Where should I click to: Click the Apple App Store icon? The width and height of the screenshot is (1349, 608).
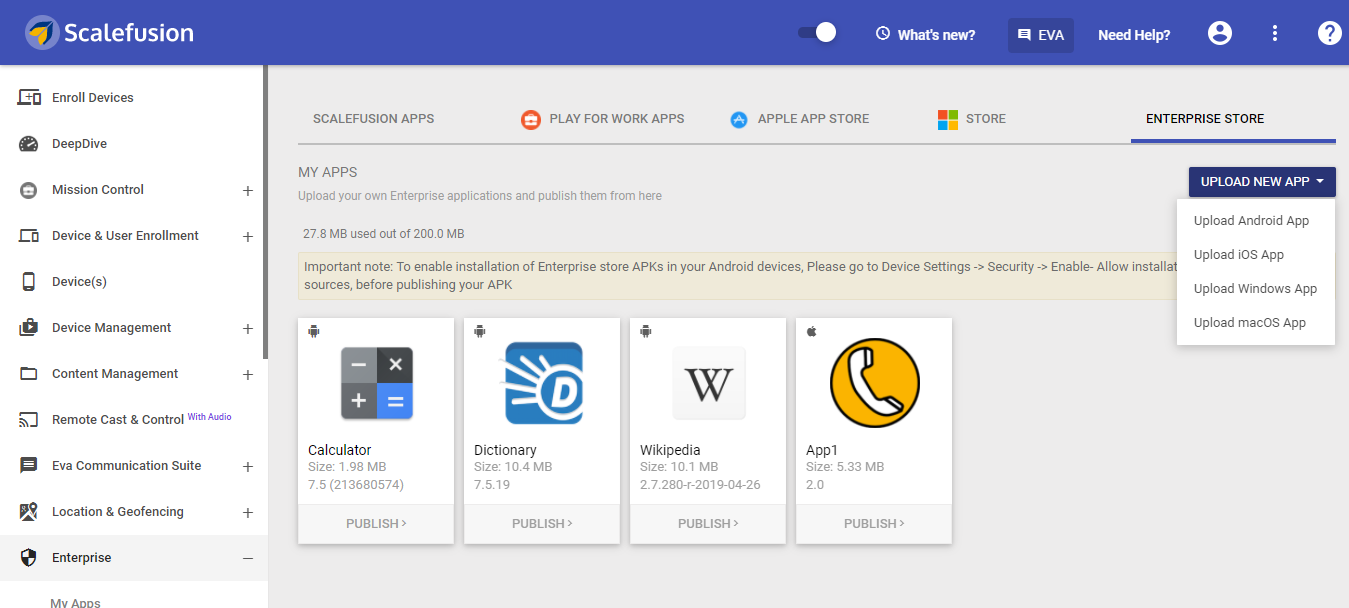tap(739, 119)
